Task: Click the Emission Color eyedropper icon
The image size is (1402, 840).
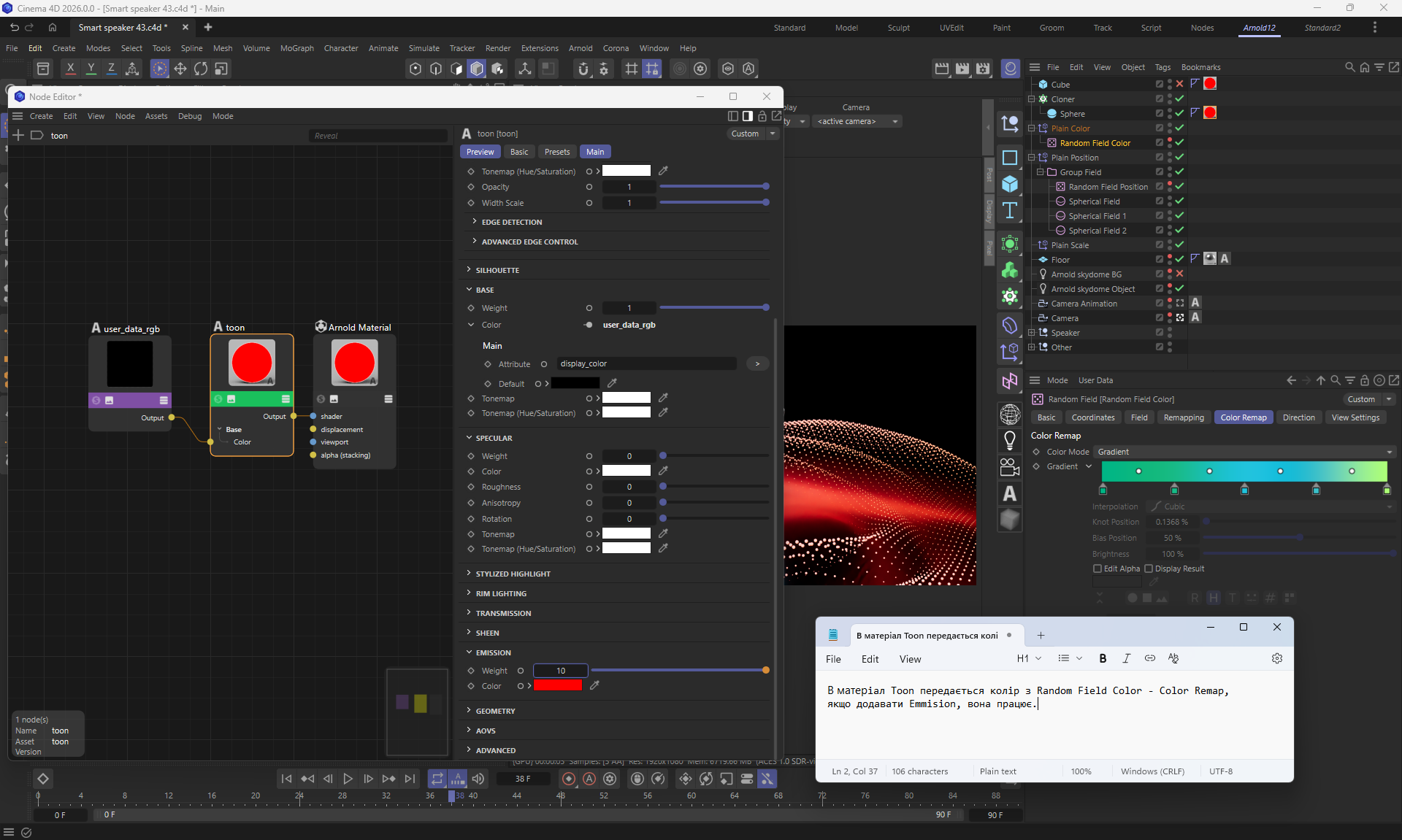Action: coord(594,685)
